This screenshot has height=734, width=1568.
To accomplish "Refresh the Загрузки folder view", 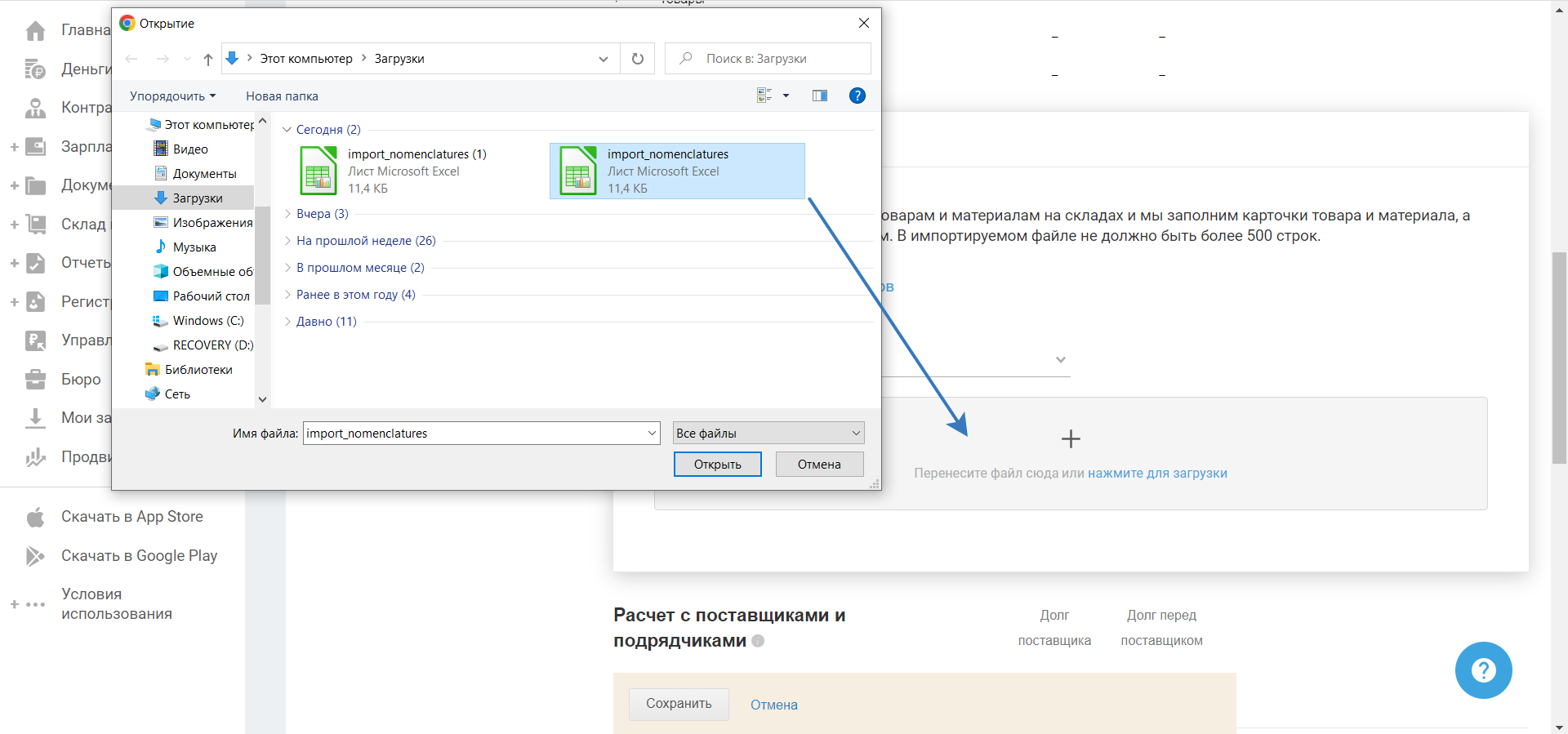I will click(x=638, y=59).
